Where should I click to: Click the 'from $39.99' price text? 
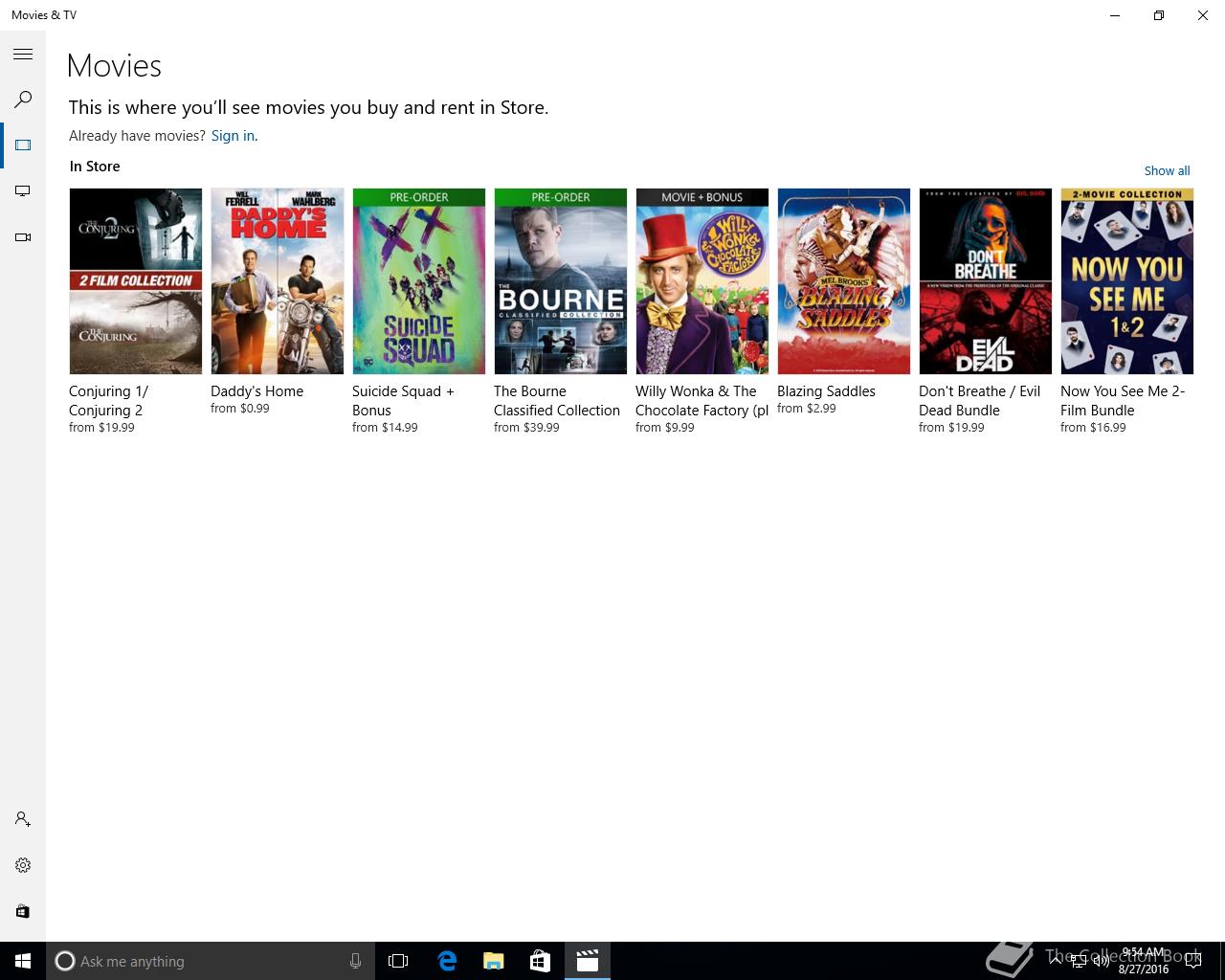(526, 428)
